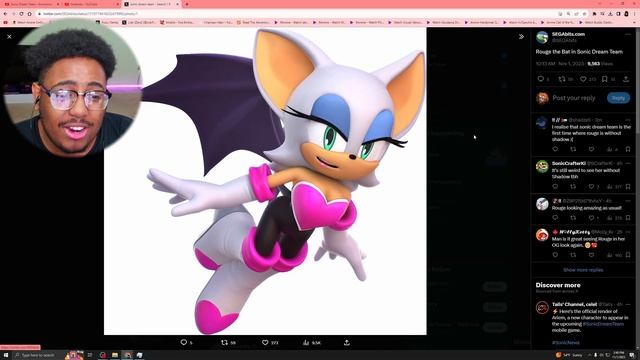Like the 'OG look again' reply
This screenshot has height=360, width=640.
591,255
